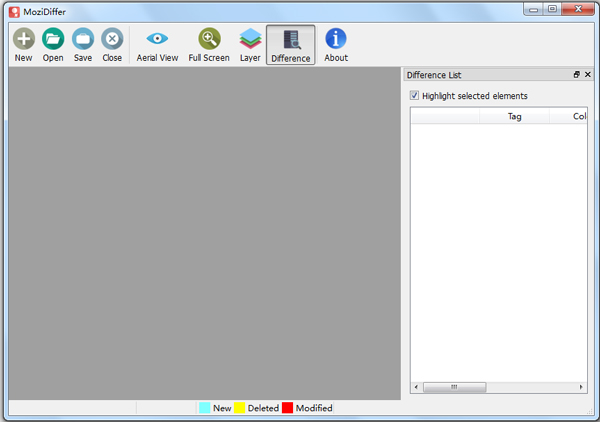The width and height of the screenshot is (600, 422).
Task: Close the Difference List panel
Action: coord(588,75)
